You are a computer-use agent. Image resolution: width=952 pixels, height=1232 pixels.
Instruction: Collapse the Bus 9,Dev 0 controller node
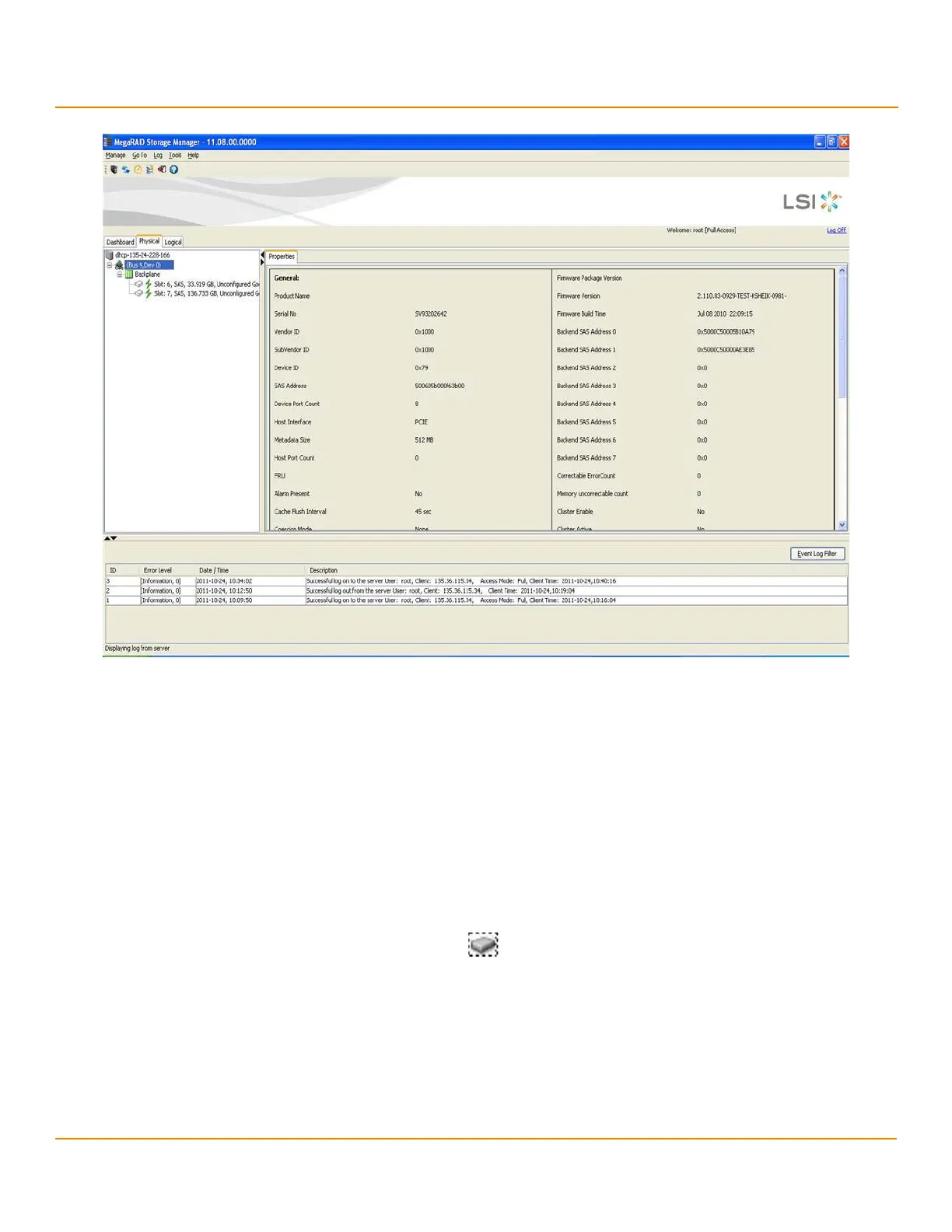click(x=110, y=265)
